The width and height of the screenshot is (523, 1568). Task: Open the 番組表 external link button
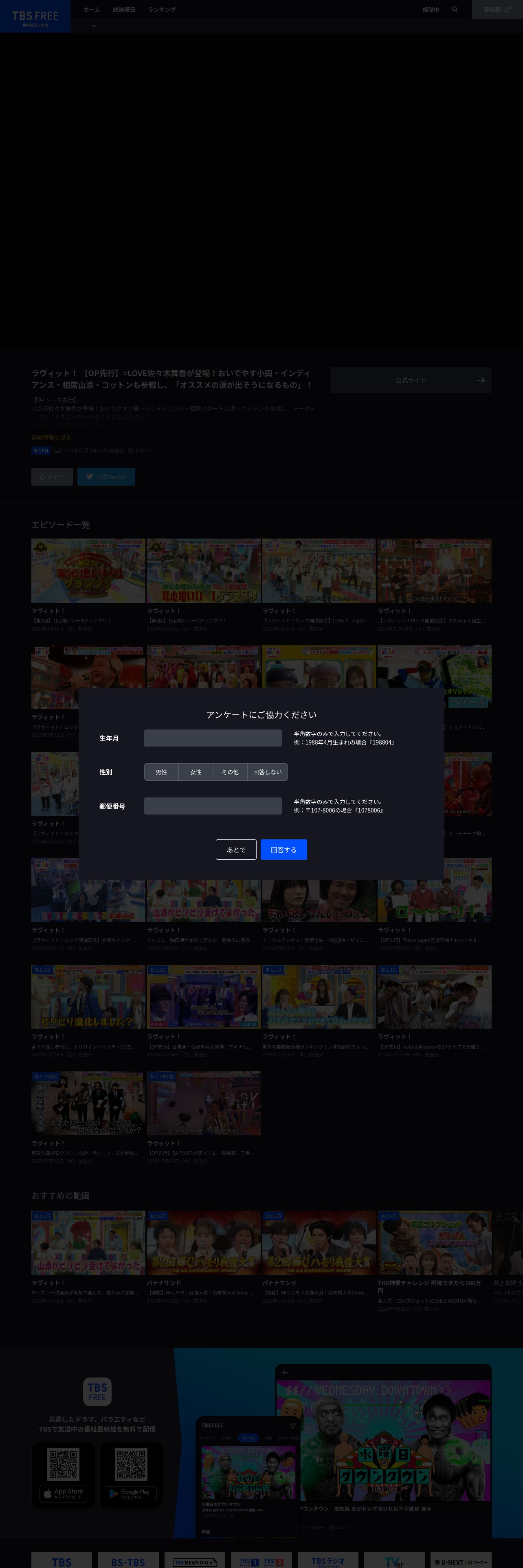coord(497,9)
